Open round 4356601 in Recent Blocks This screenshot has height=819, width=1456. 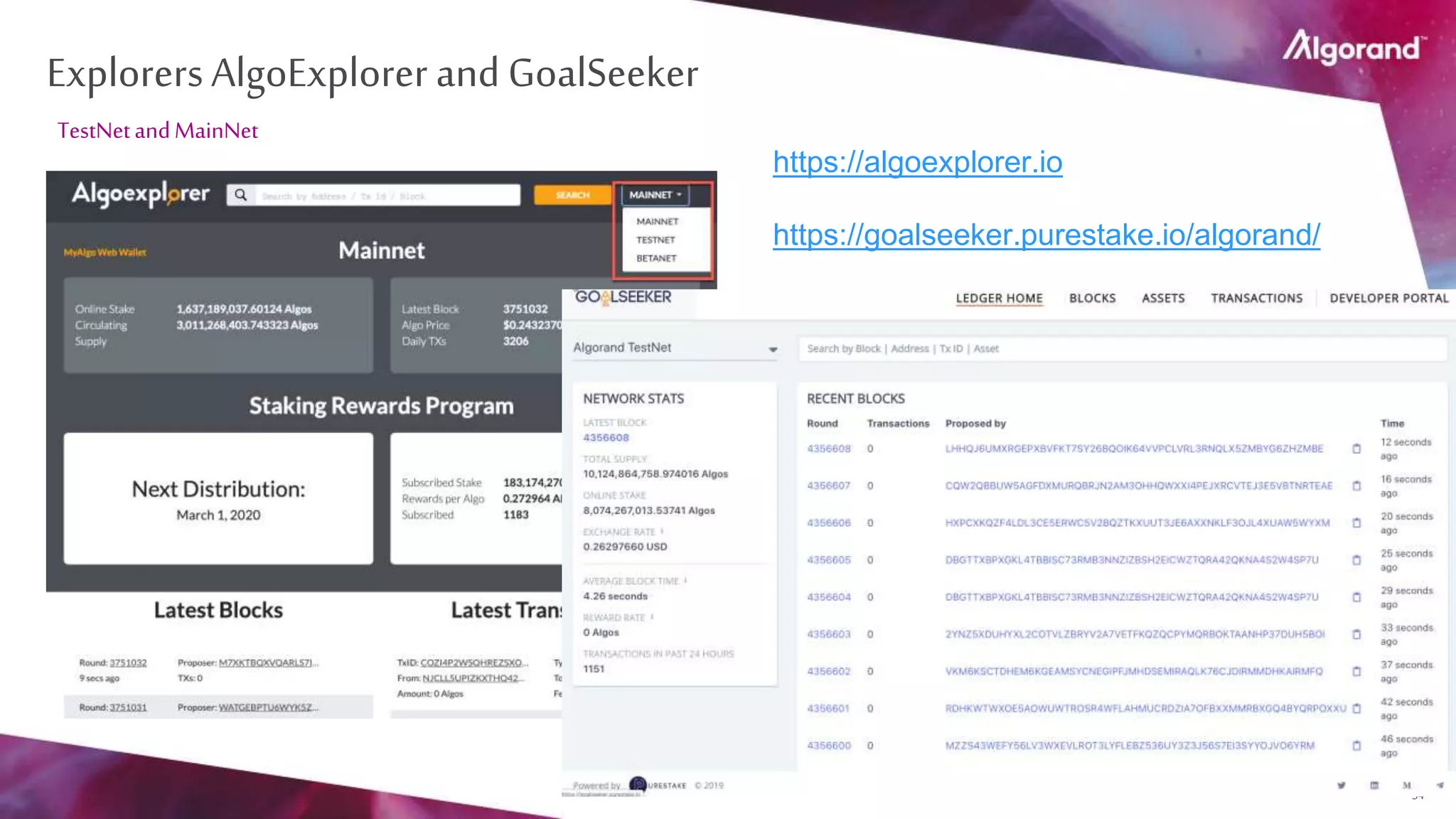pyautogui.click(x=828, y=708)
